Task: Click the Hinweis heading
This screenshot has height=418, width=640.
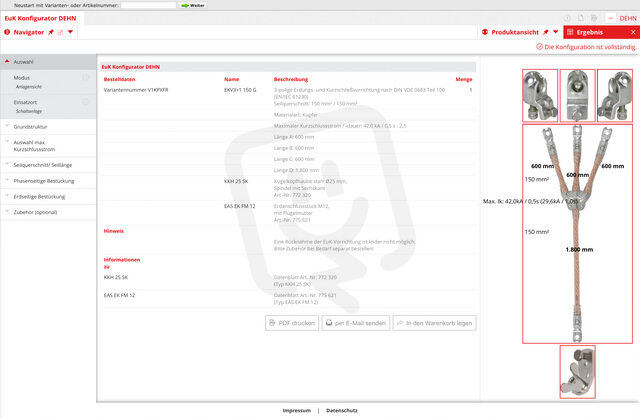Action: pos(113,231)
